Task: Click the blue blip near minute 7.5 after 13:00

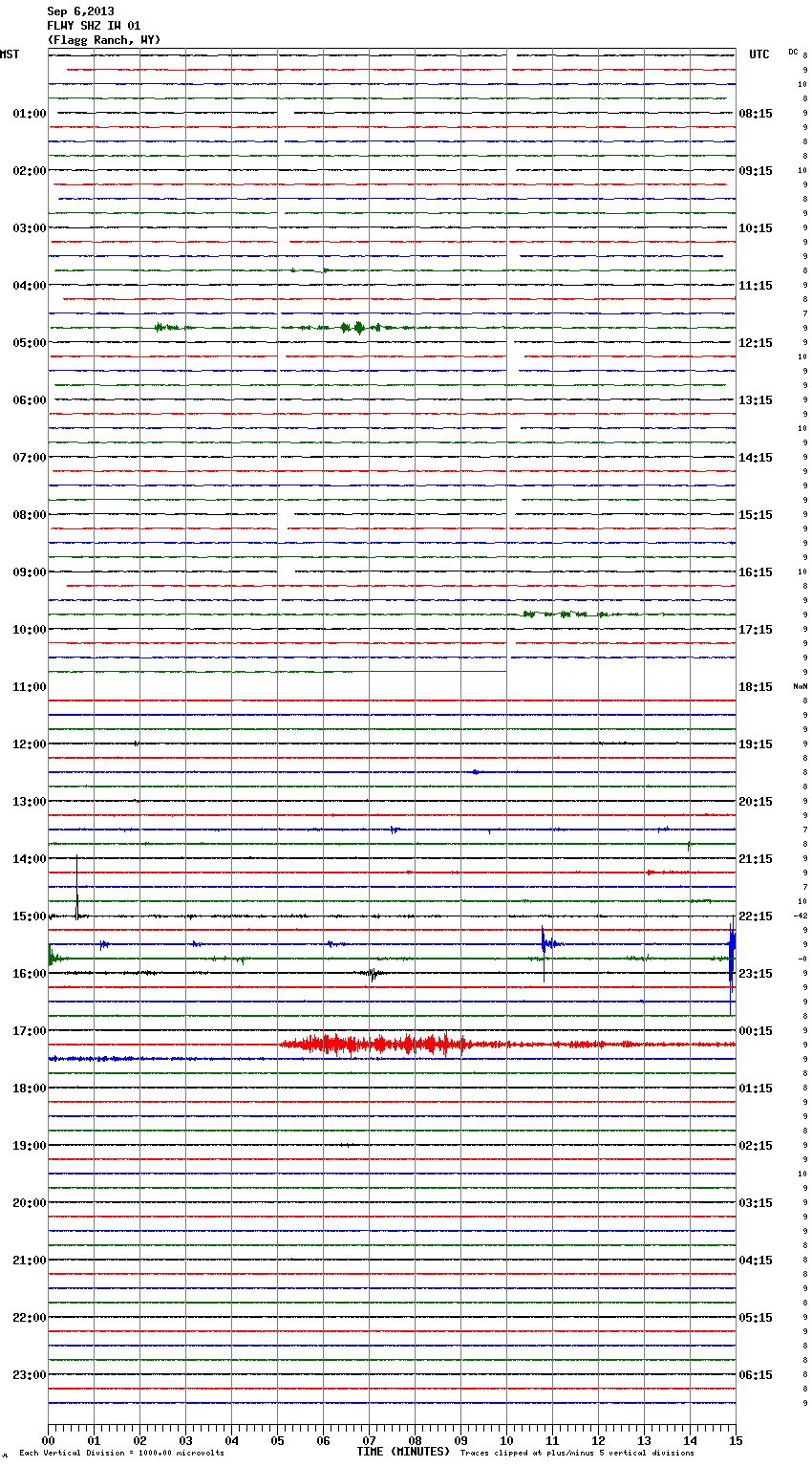Action: (x=395, y=830)
